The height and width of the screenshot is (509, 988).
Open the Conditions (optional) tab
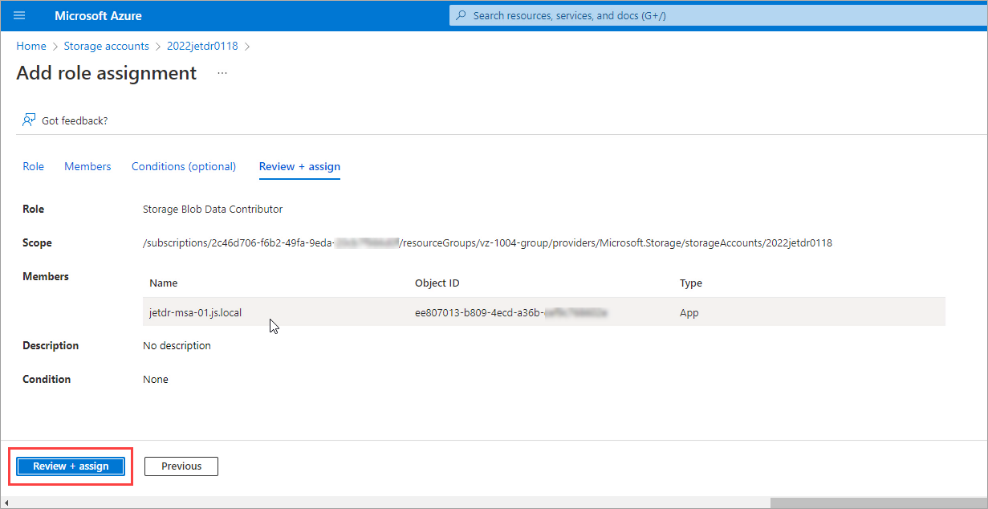[x=183, y=166]
